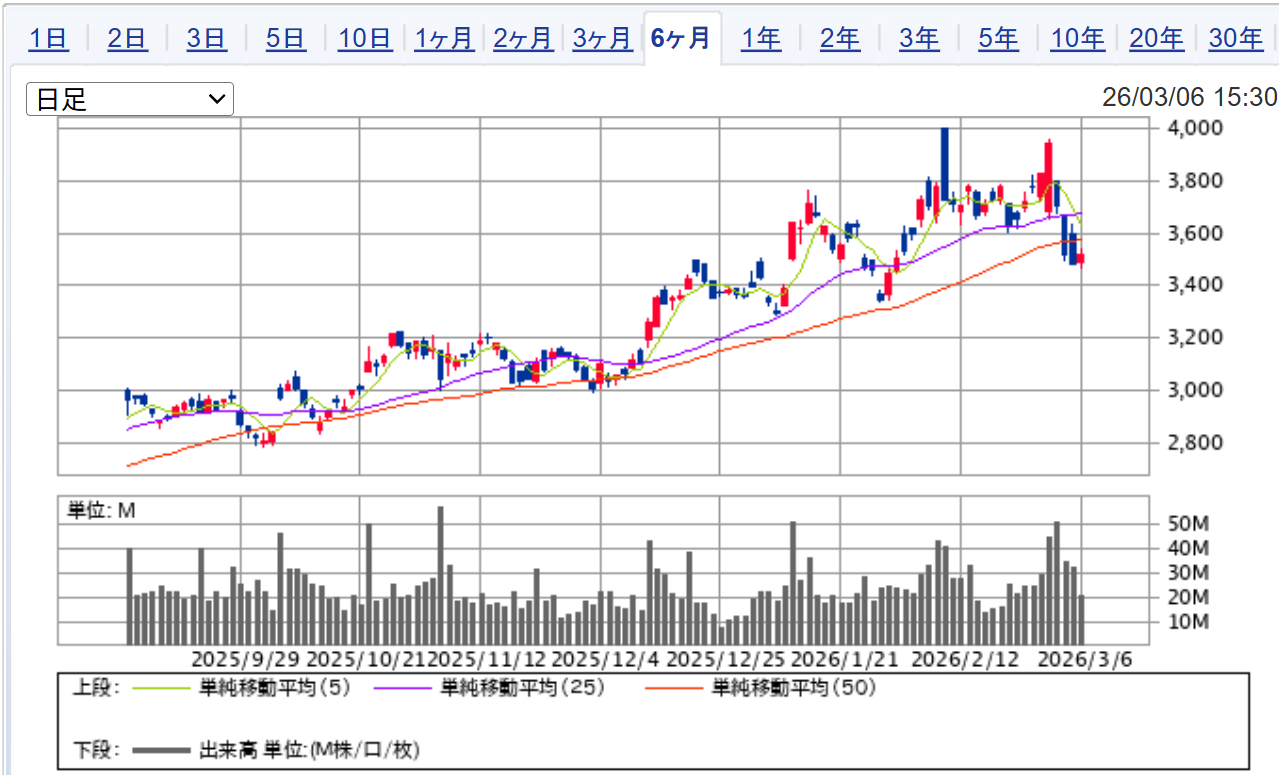Click the 3,400 price axis label
1279x775 pixels.
[1196, 285]
